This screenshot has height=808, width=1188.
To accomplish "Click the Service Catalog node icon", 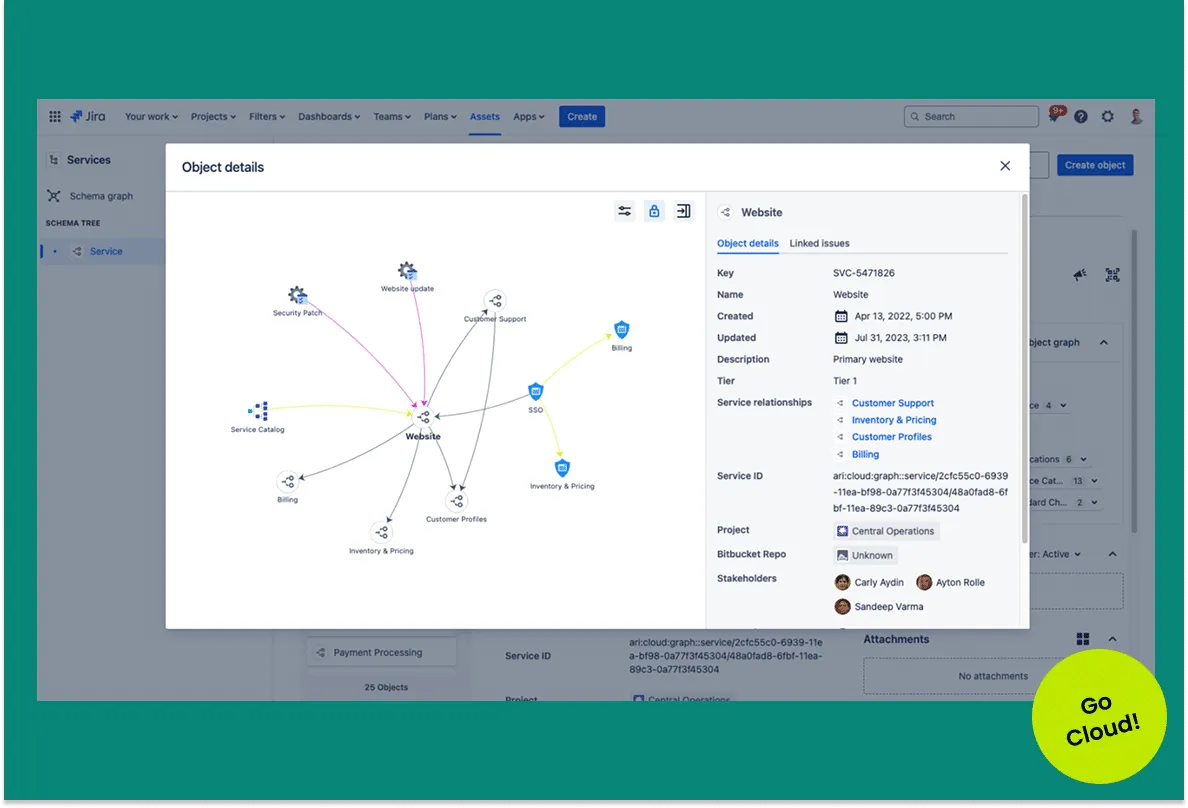I will click(258, 411).
